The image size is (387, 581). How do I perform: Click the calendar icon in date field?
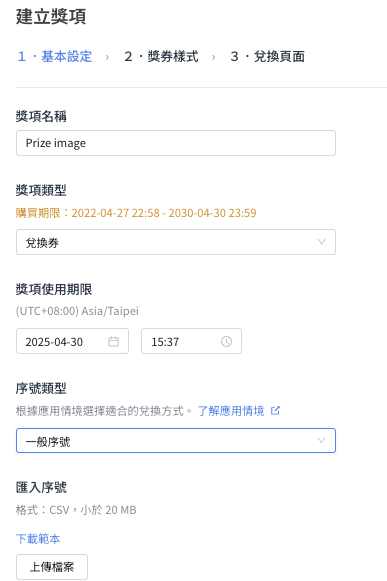click(x=113, y=341)
